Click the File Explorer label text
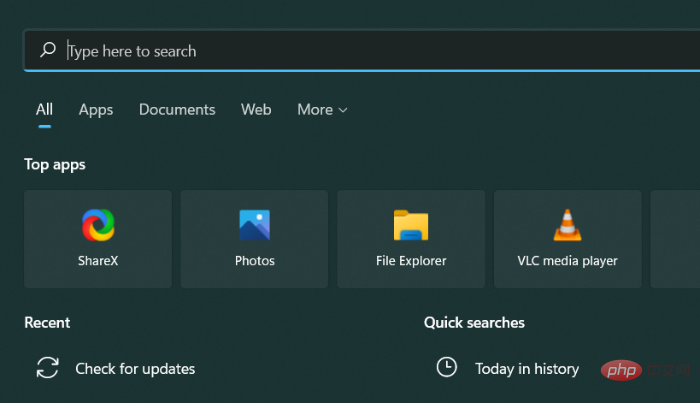700x403 pixels. [411, 261]
